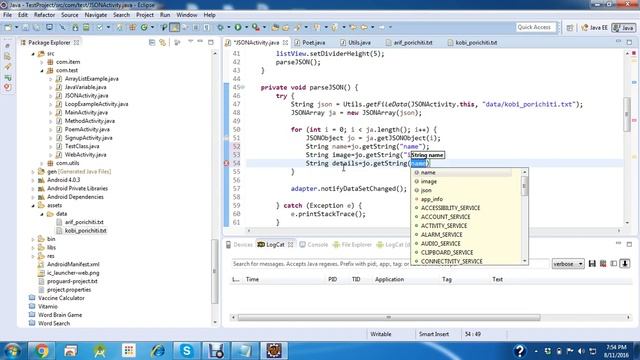
Task: Click the Quick Access search field
Action: (x=535, y=27)
